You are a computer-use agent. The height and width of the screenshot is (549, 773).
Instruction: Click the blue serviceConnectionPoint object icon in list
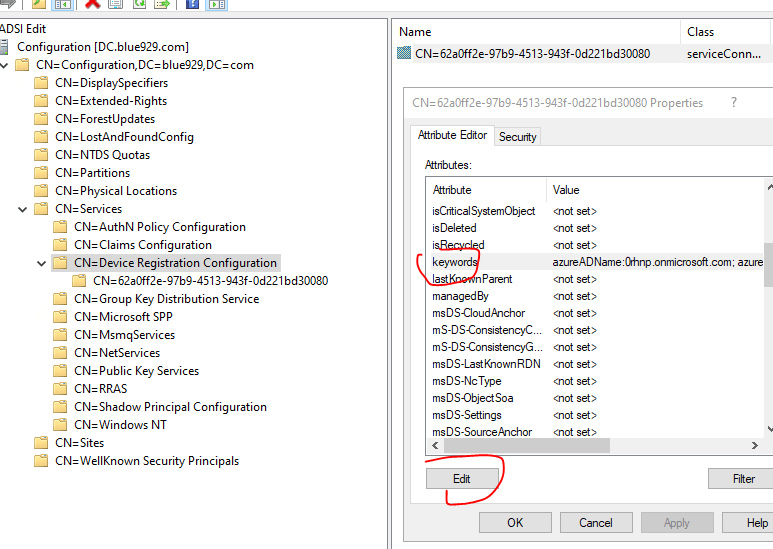(404, 54)
